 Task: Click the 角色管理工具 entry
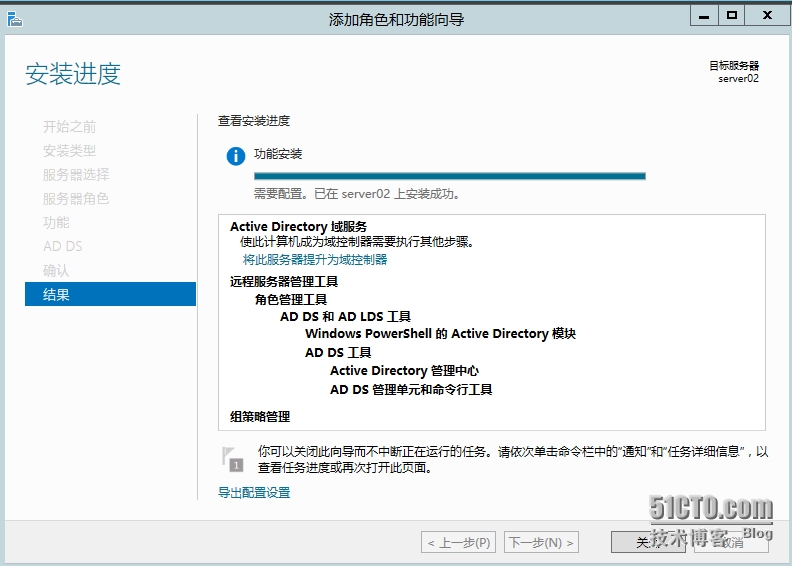coord(291,299)
